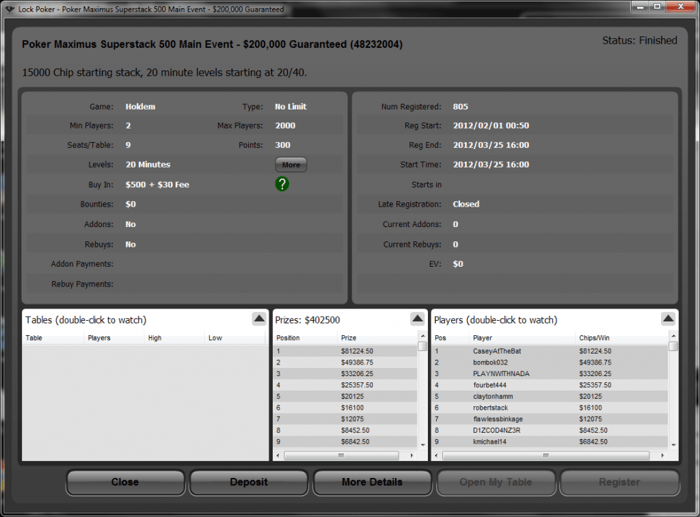Click Prize column header
Screen dimensions: 700x517
(x=378, y=338)
